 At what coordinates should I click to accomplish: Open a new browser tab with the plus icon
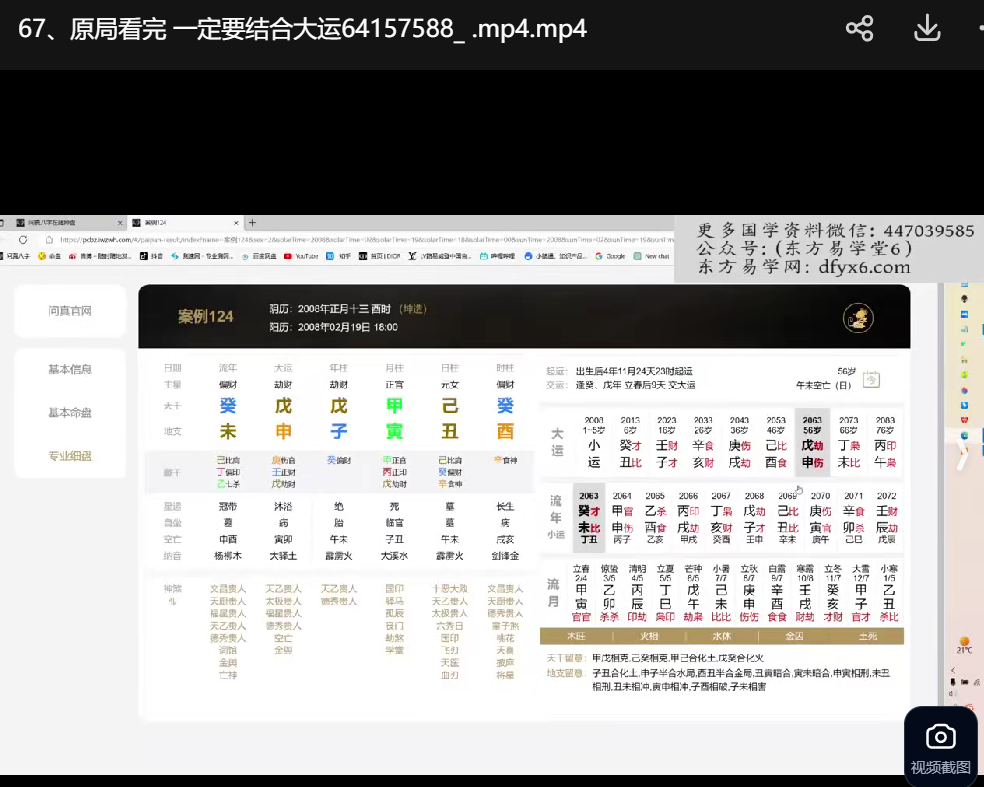(x=253, y=223)
